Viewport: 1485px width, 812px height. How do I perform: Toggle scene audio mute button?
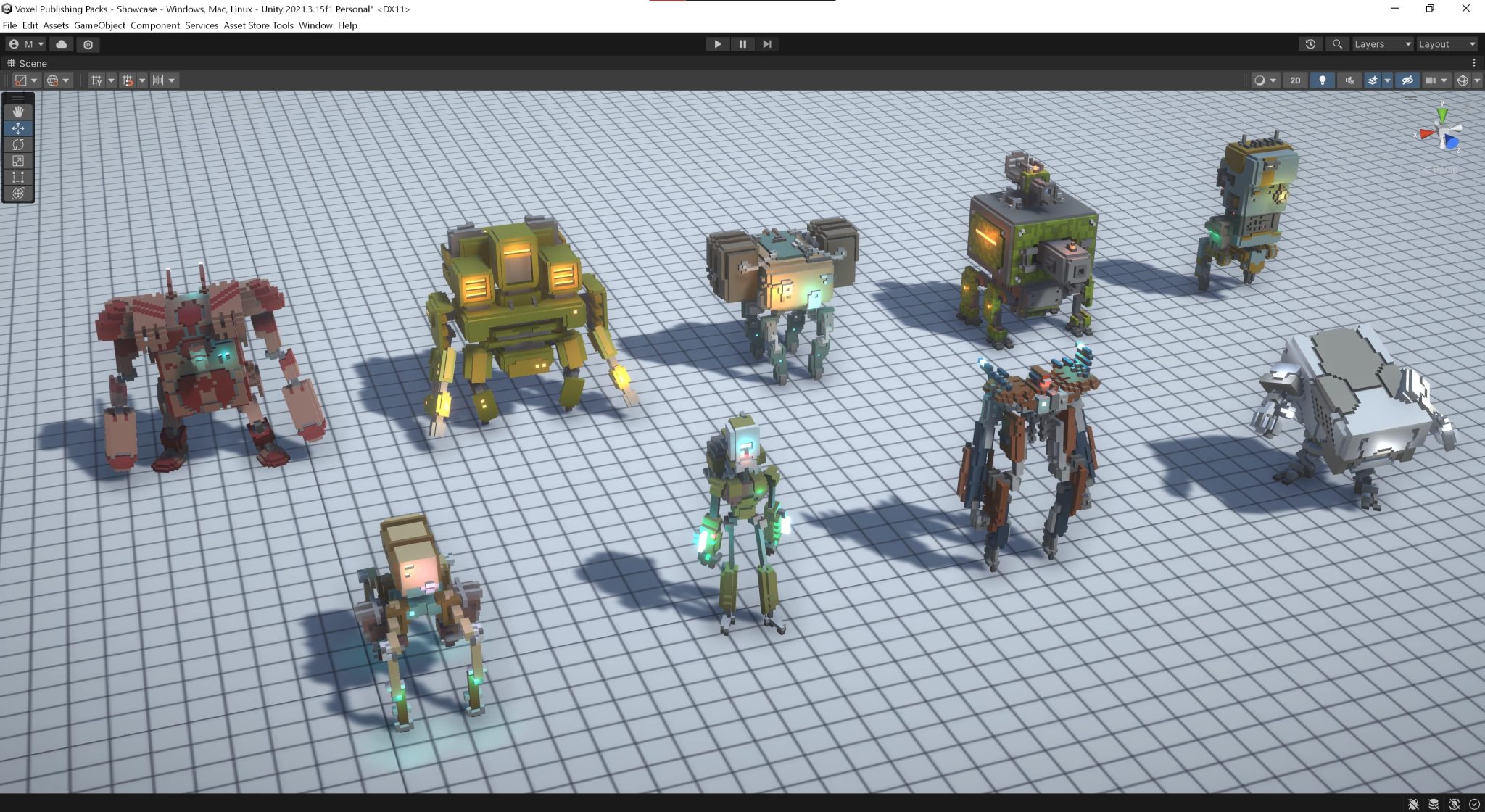tap(1349, 80)
